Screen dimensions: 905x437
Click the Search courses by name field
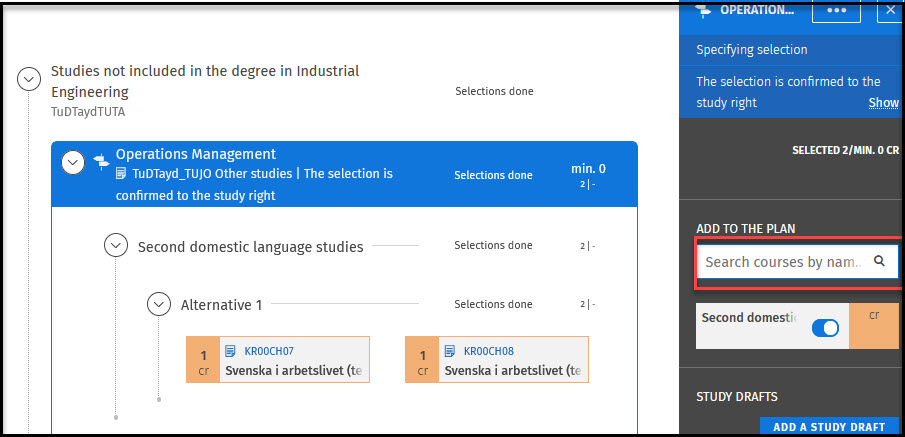click(783, 262)
